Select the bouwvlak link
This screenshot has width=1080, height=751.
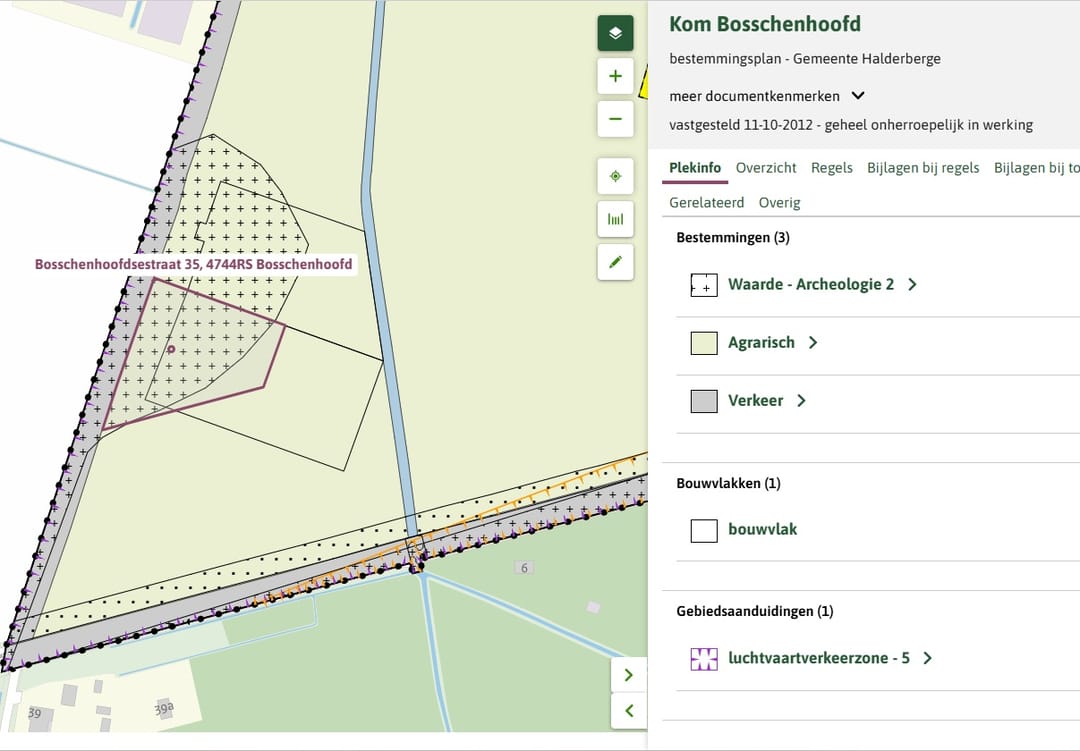pos(762,530)
